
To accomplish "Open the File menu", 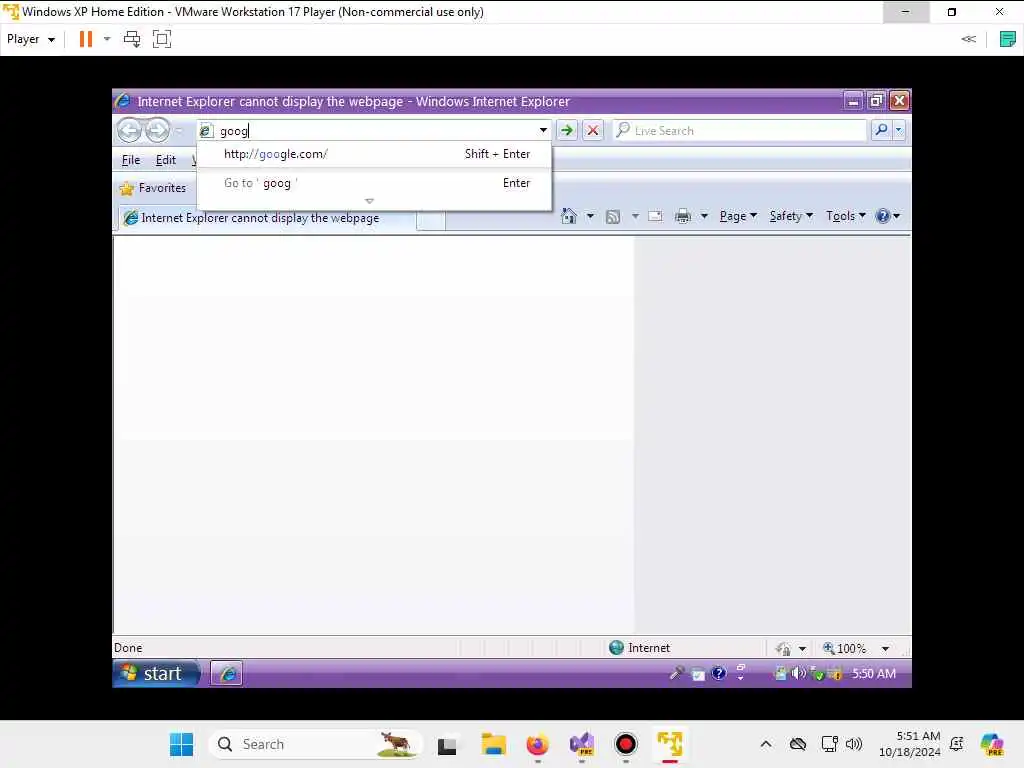I will click(x=131, y=160).
